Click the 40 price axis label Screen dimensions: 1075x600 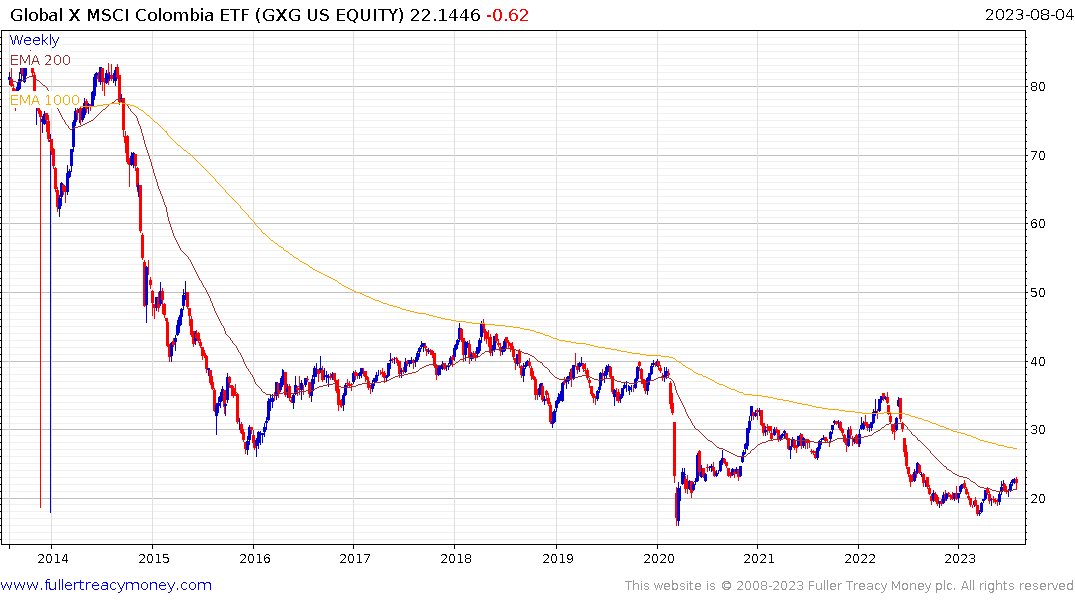click(x=1037, y=361)
